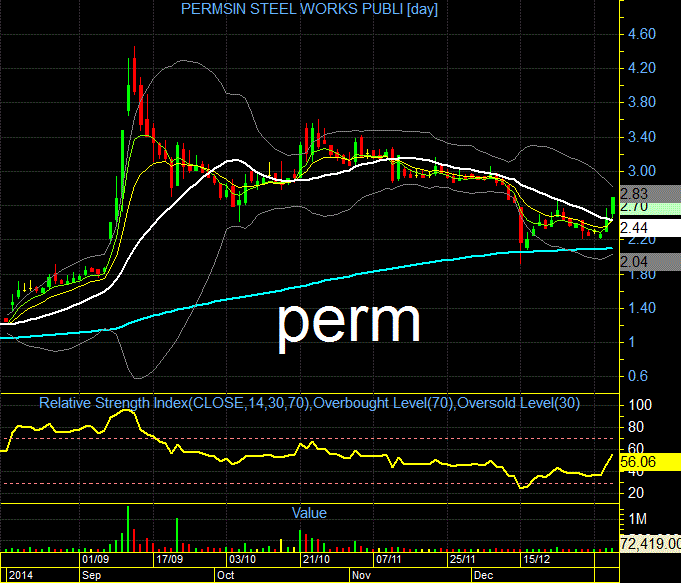681x583 pixels.
Task: Click the 3.80 price axis label
Action: [641, 103]
